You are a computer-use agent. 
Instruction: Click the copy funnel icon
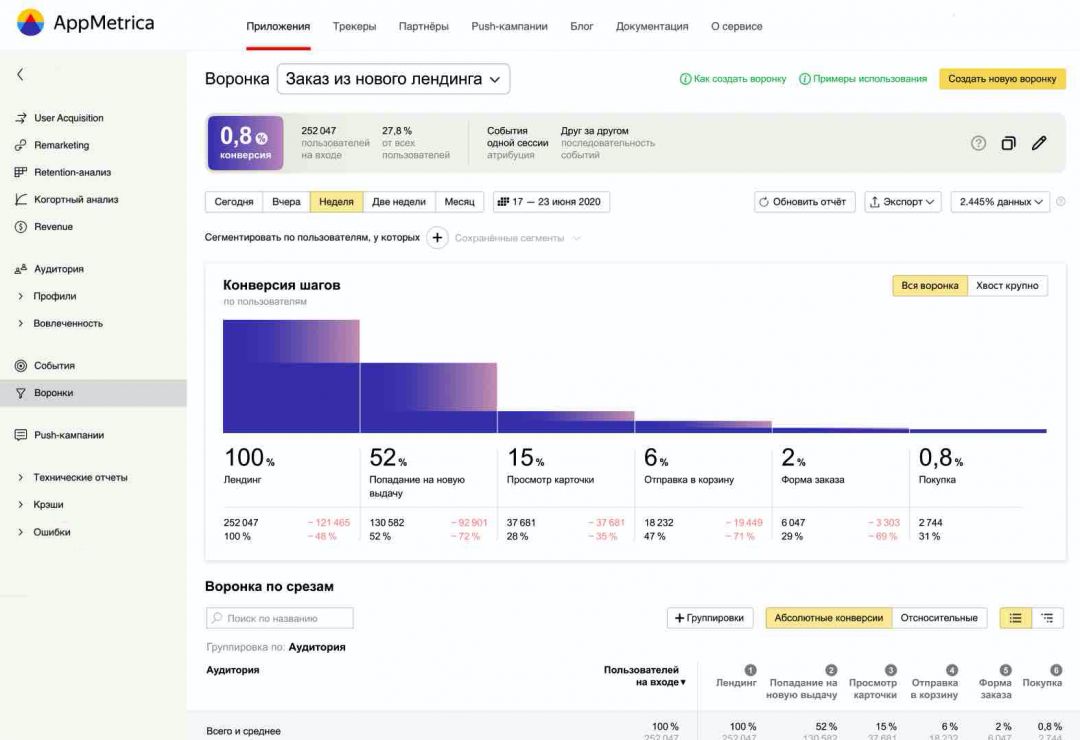(1009, 143)
